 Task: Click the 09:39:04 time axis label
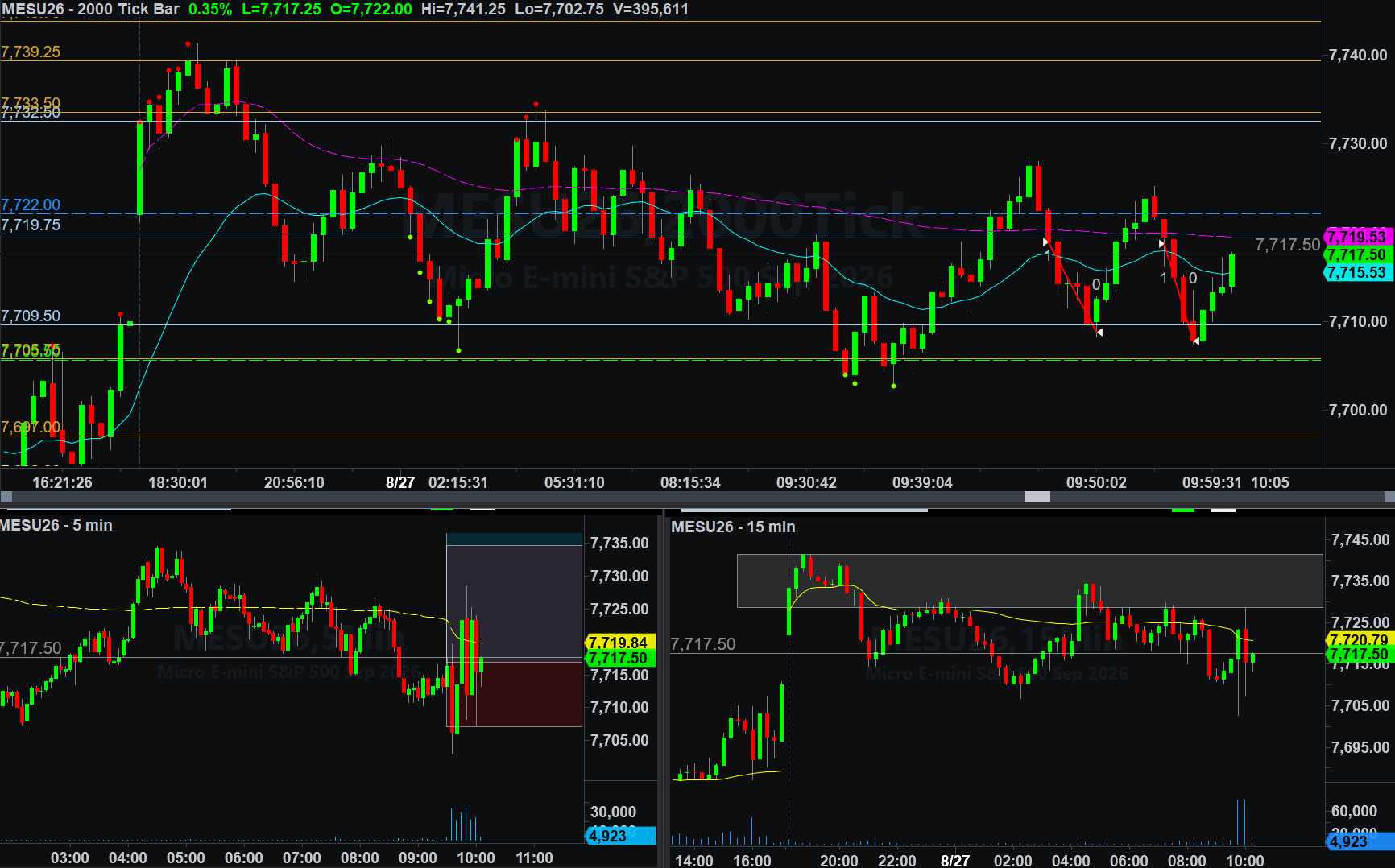tap(922, 482)
